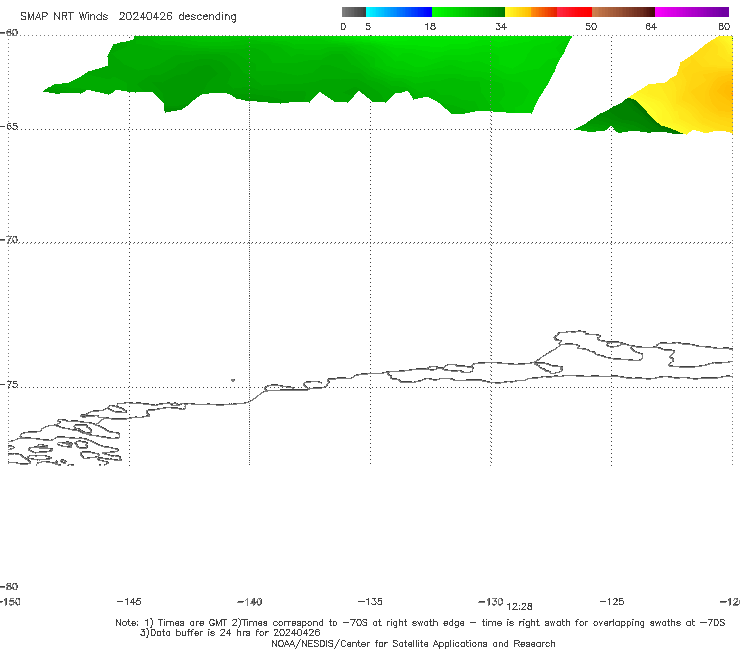
Task: Select the cyan-to-blue segment of the color bar
Action: click(399, 12)
